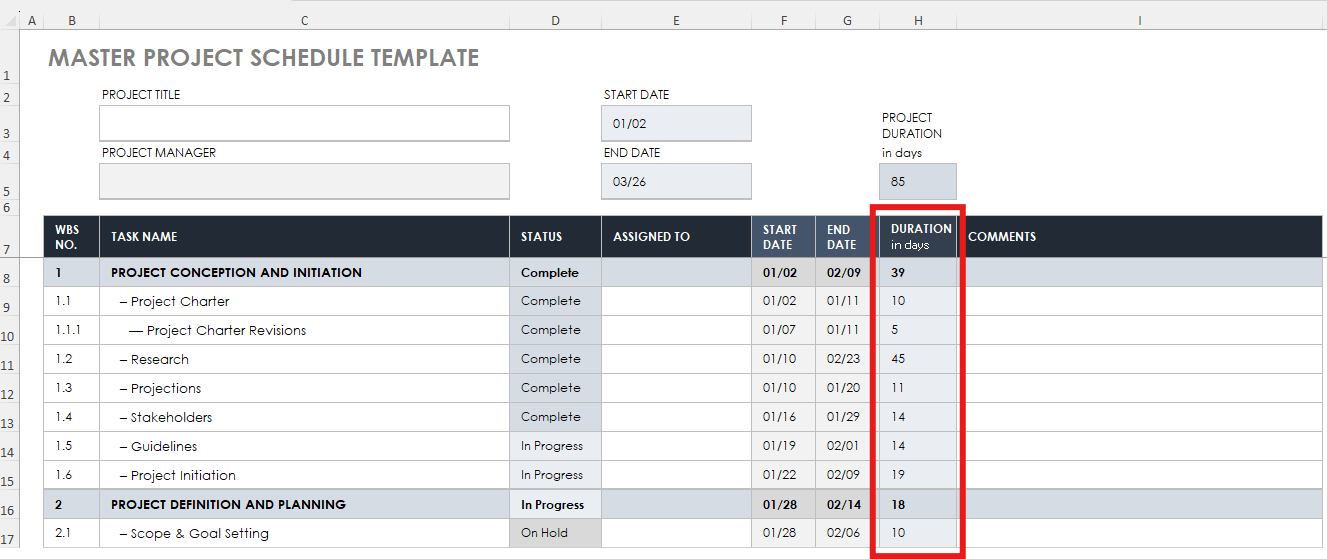Image resolution: width=1327 pixels, height=559 pixels.
Task: Select the Guidelines task cell
Action: pos(304,446)
